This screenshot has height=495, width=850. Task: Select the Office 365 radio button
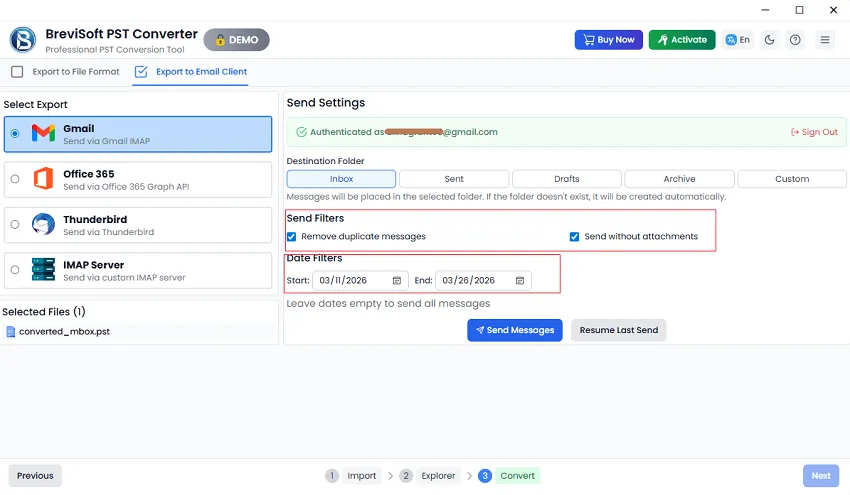pyautogui.click(x=15, y=179)
